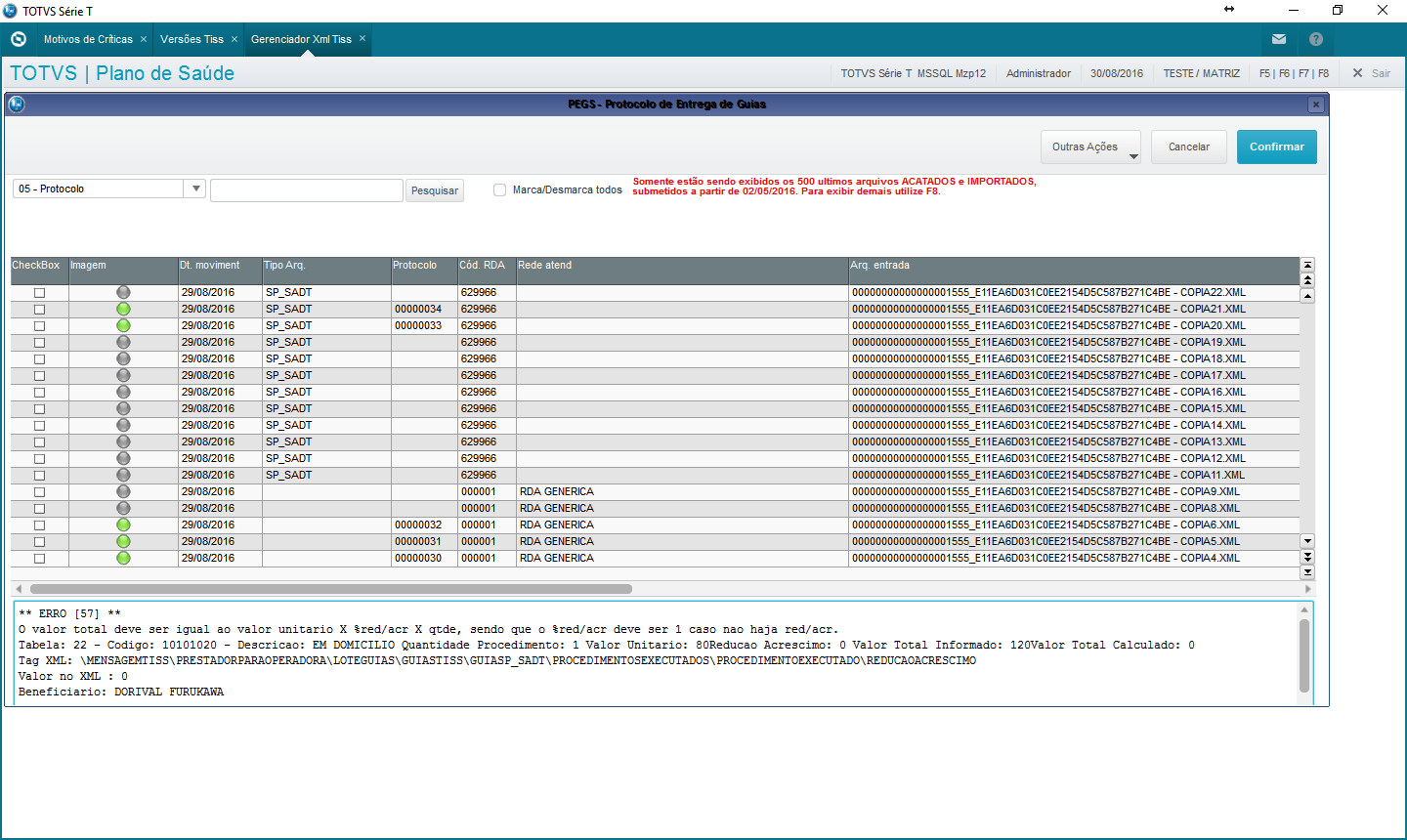Click green status icon for COPIA6.XML row

(123, 525)
